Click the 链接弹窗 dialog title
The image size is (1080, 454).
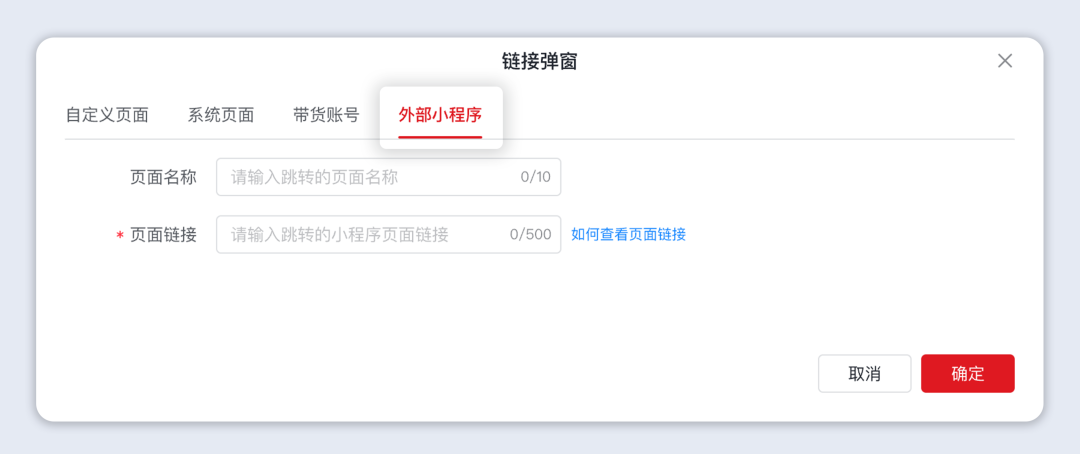pos(539,62)
